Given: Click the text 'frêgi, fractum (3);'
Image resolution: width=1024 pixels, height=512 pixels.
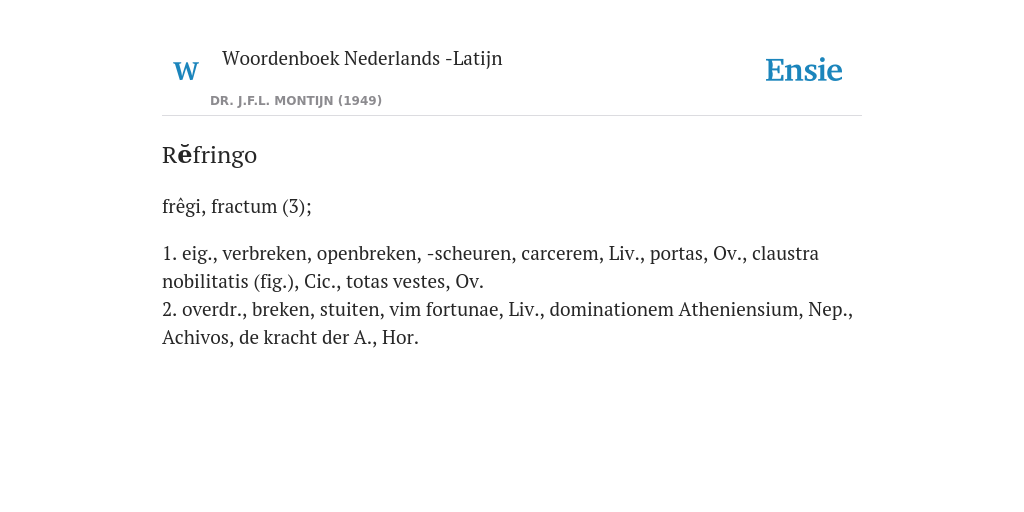Looking at the screenshot, I should pyautogui.click(x=237, y=206).
